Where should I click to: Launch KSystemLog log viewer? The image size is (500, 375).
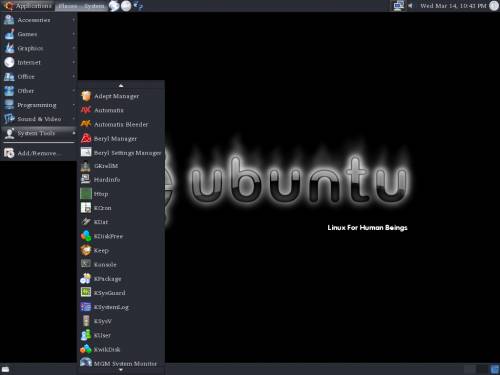coord(121,307)
